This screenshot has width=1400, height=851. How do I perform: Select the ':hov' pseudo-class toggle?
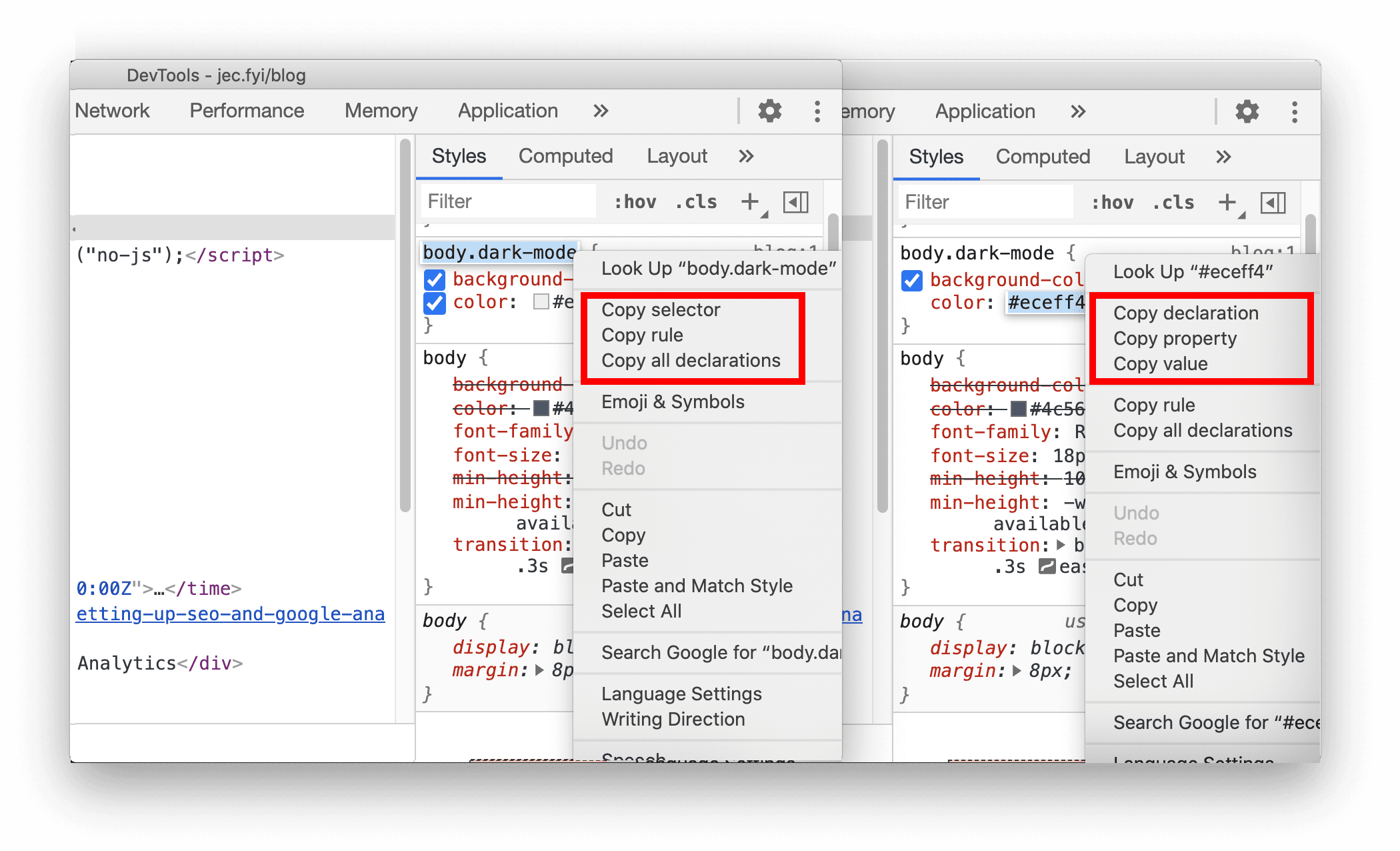click(629, 203)
